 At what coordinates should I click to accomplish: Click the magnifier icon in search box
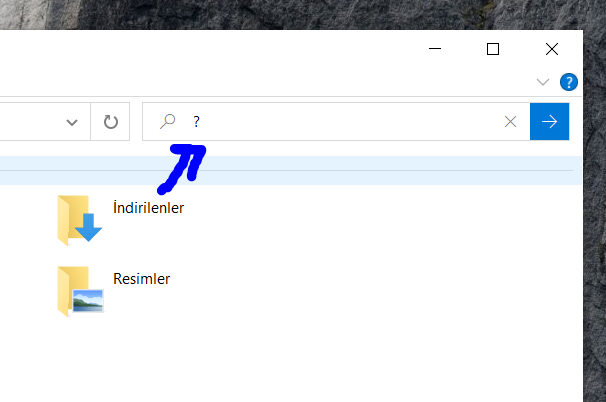click(168, 121)
